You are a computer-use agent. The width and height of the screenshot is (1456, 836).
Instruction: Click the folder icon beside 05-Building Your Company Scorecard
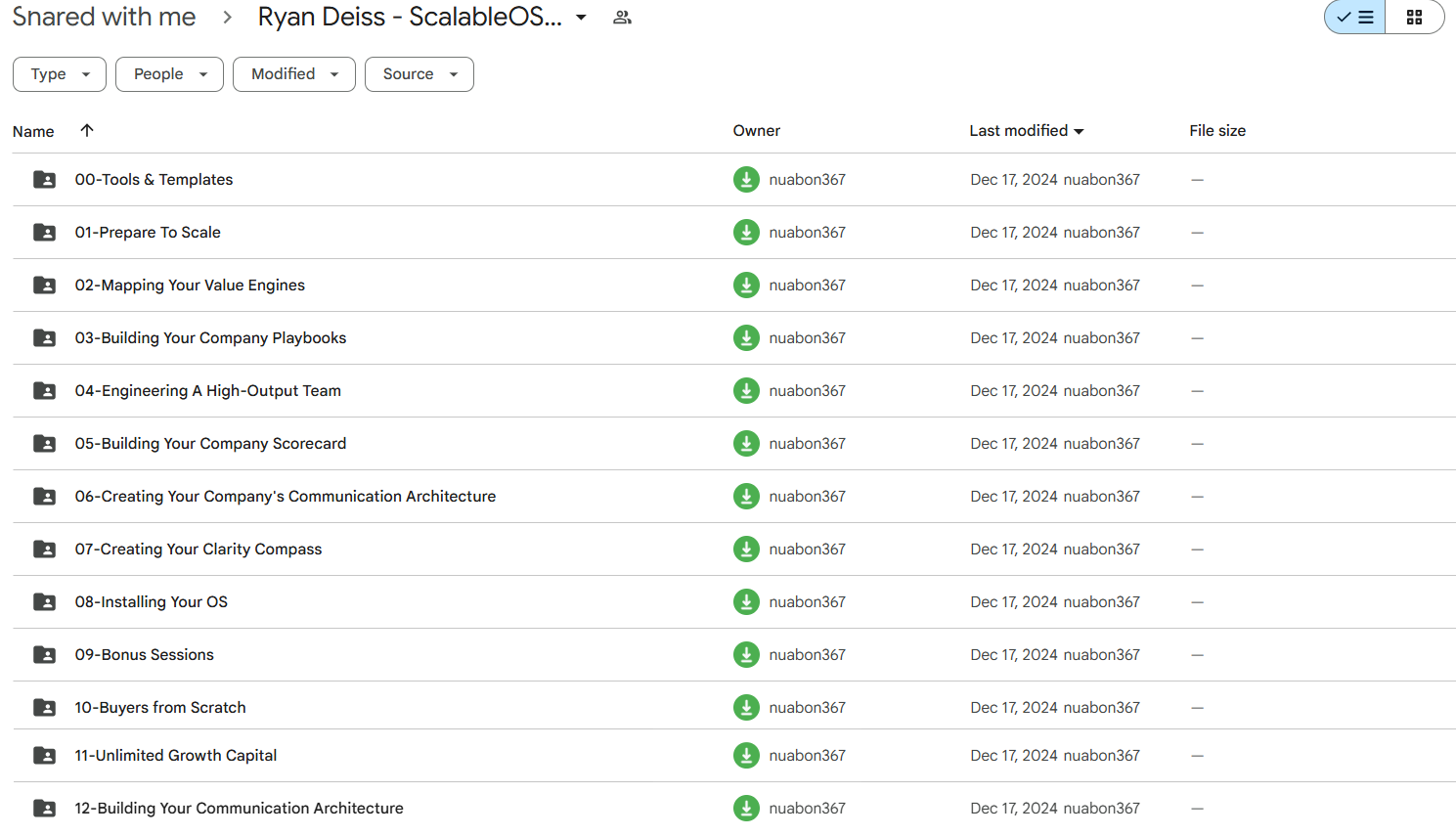tap(44, 444)
